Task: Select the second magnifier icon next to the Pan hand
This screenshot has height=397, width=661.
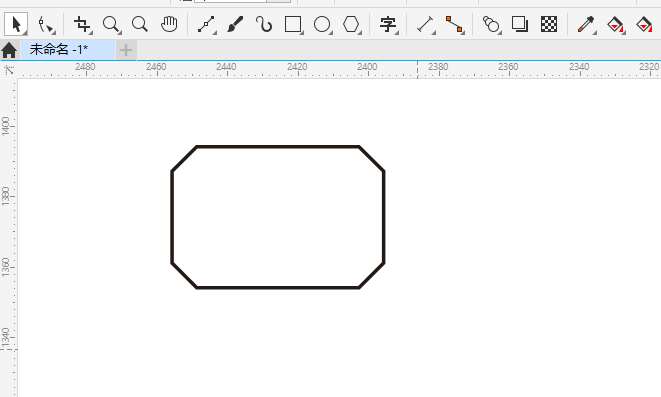Action: click(x=140, y=24)
